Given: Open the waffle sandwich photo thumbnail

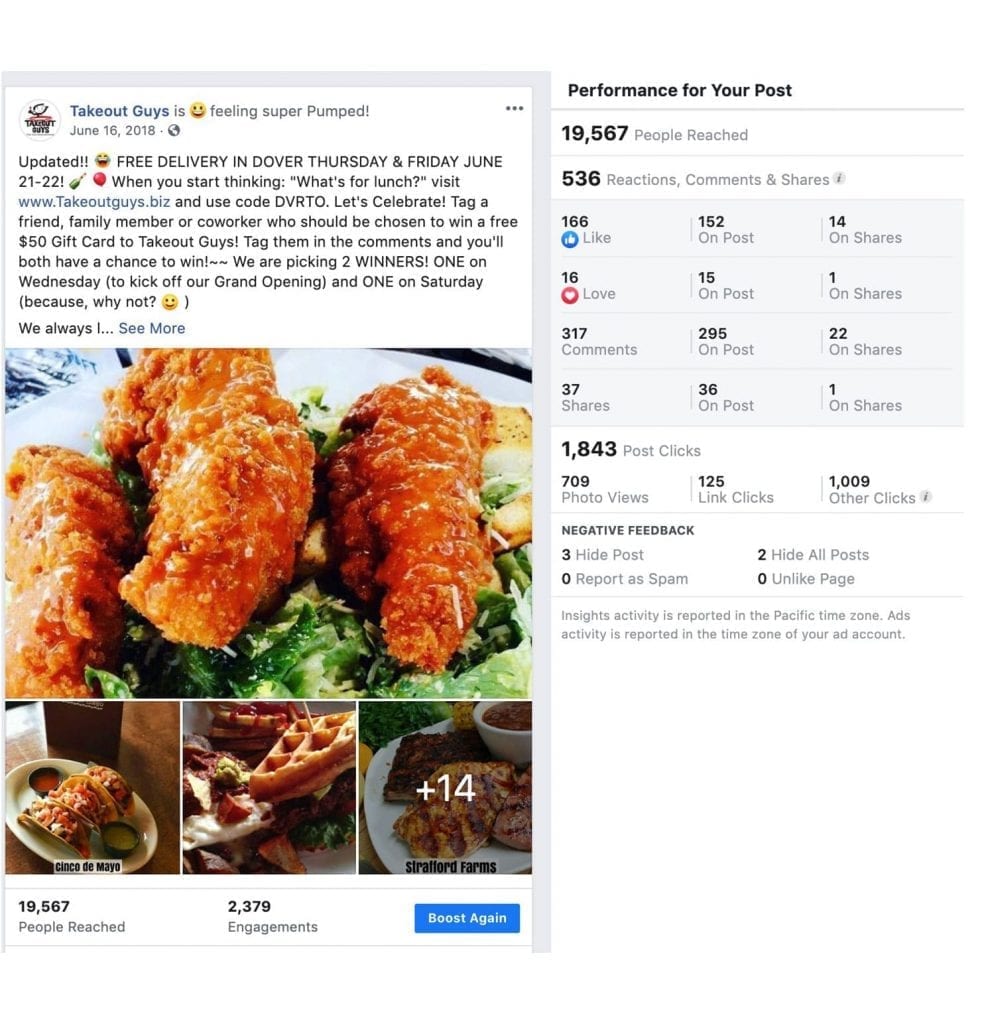Looking at the screenshot, I should (x=270, y=788).
